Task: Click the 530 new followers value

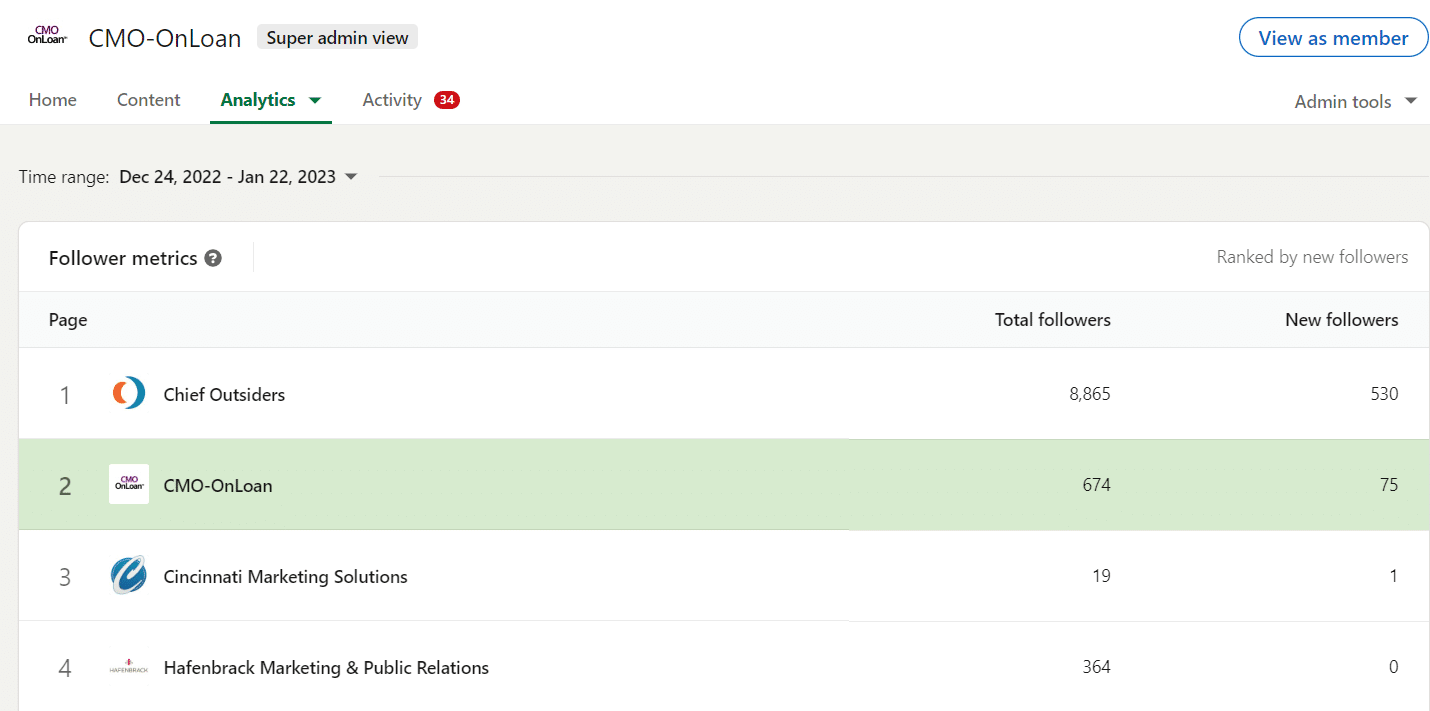Action: click(x=1384, y=394)
